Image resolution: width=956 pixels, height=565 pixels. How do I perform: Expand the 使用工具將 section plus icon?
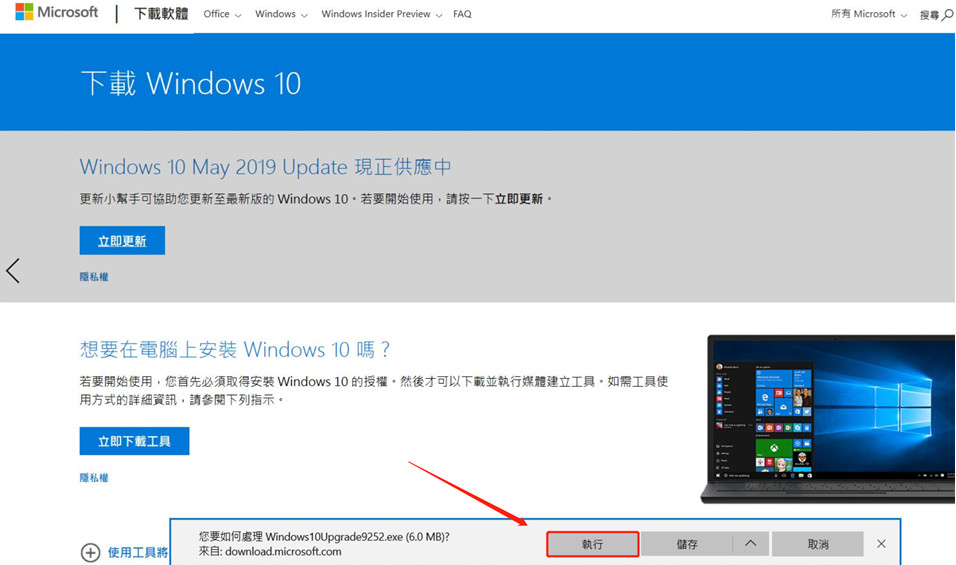[x=90, y=553]
